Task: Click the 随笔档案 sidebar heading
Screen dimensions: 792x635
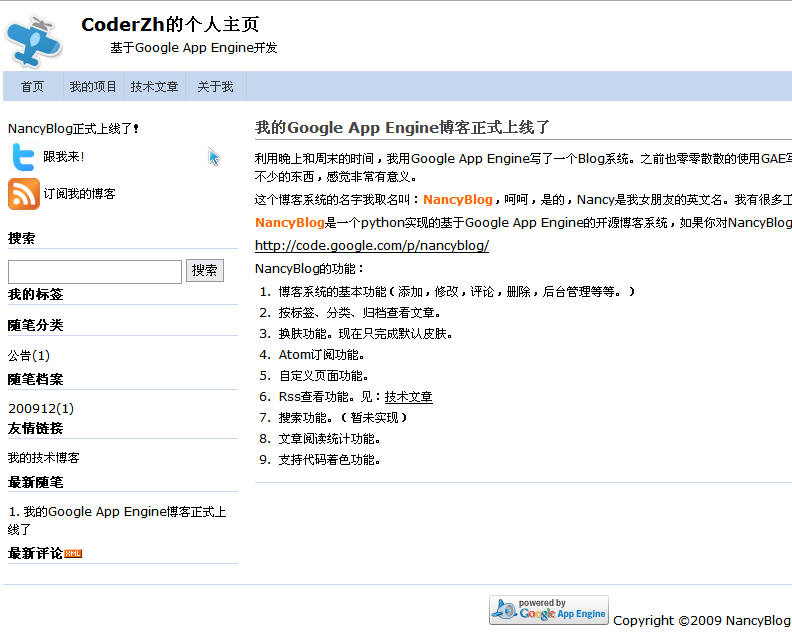Action: pos(35,379)
